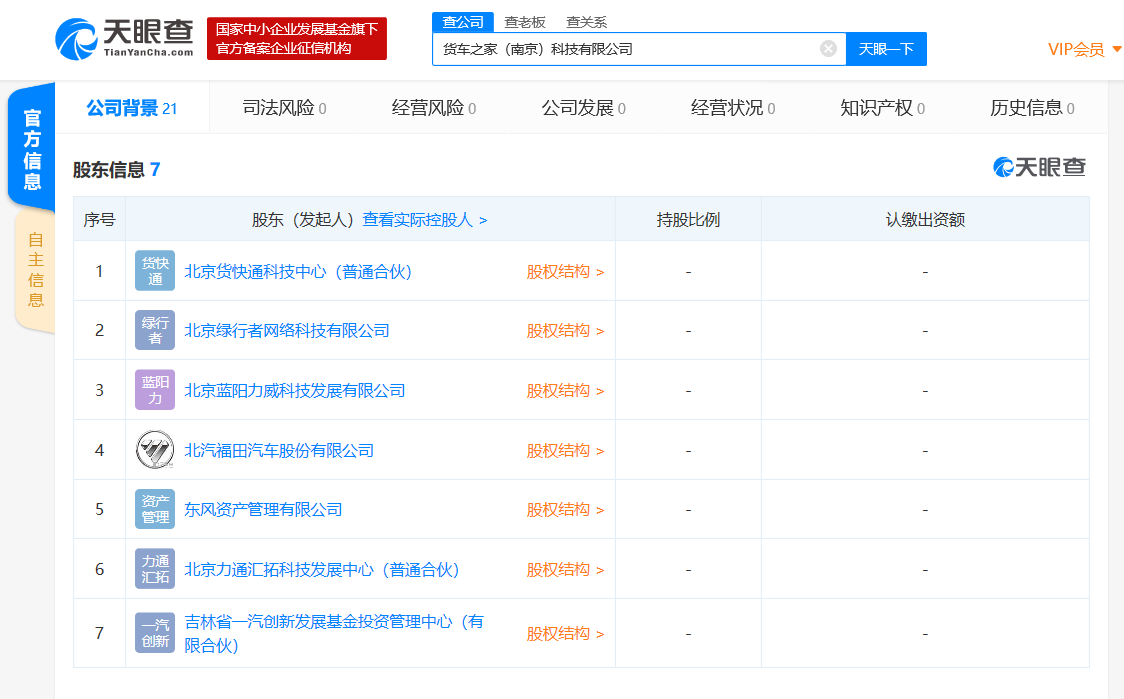Click the 天眼一下 search button
The height and width of the screenshot is (699, 1124).
[x=886, y=49]
